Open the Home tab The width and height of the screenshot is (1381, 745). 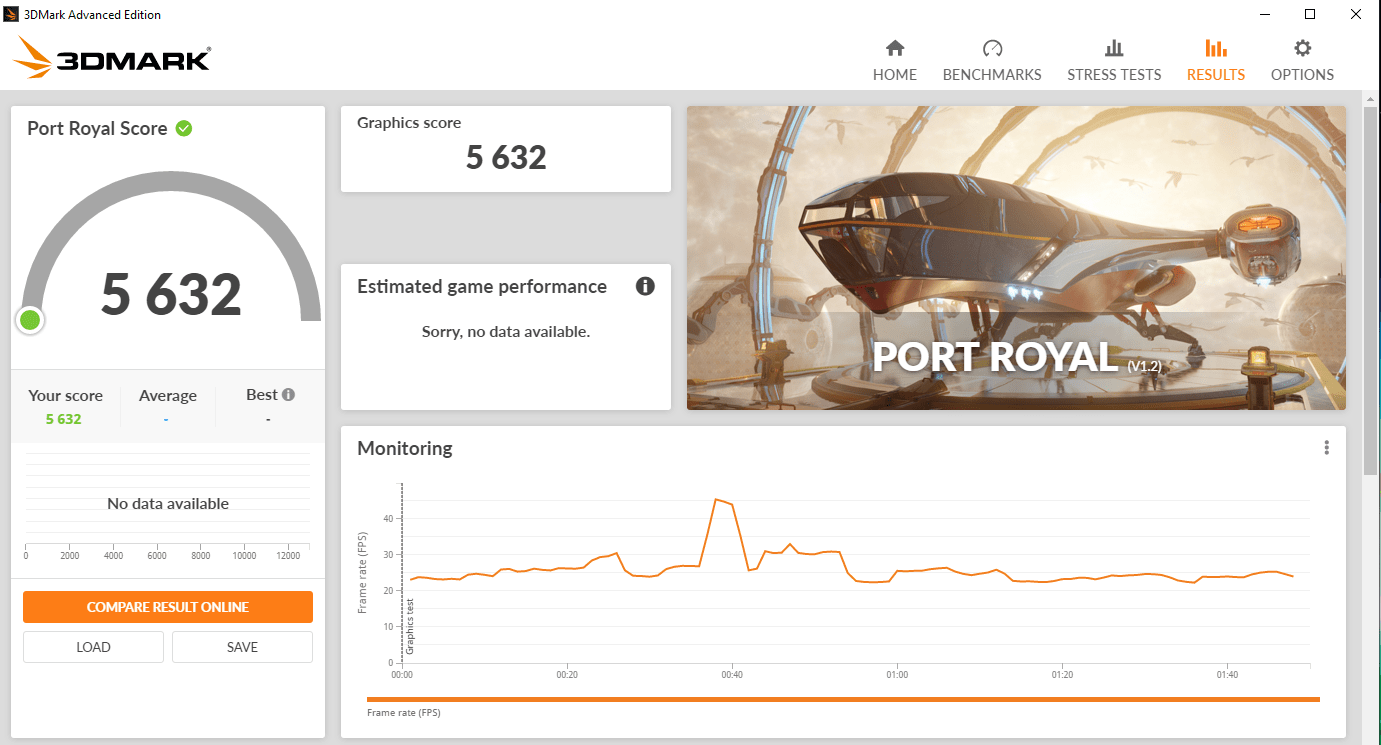[x=894, y=60]
